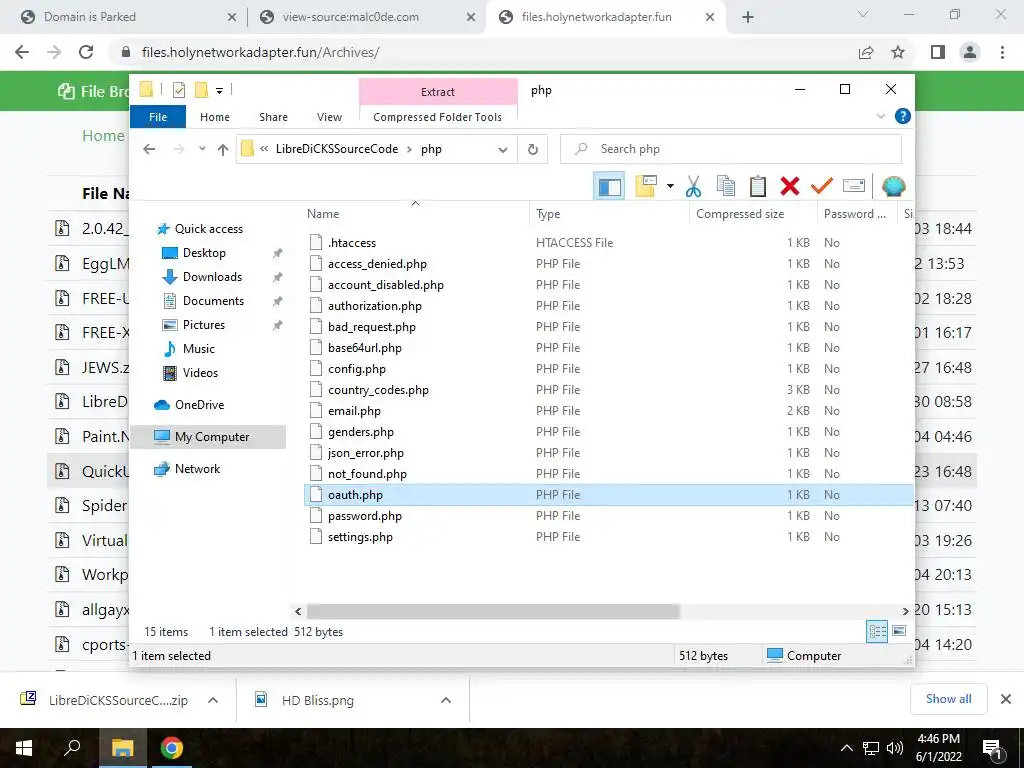Select Network in navigation pane
This screenshot has width=1024, height=768.
pyautogui.click(x=197, y=469)
